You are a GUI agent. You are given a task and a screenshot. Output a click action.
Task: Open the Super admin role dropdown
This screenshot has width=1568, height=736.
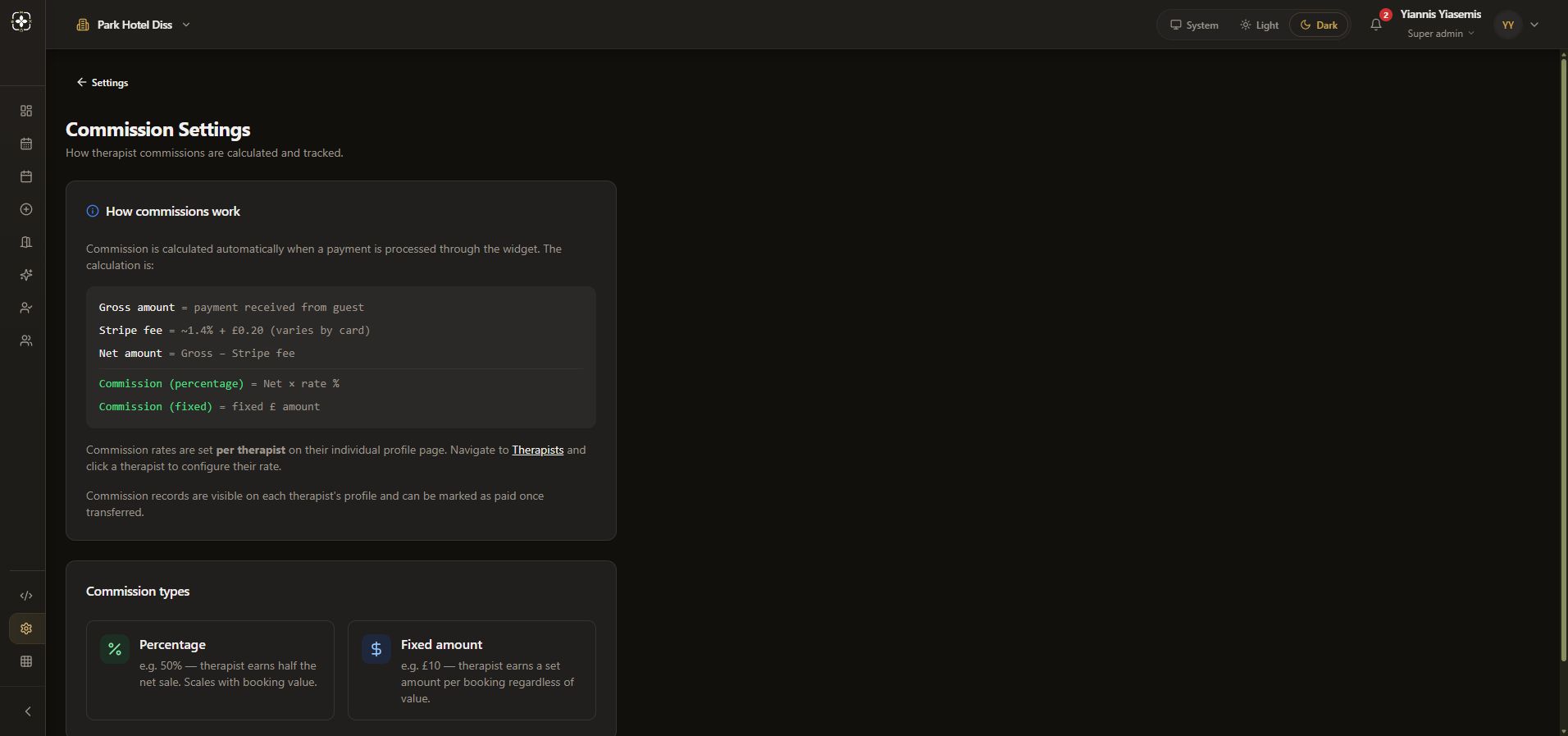pyautogui.click(x=1441, y=34)
